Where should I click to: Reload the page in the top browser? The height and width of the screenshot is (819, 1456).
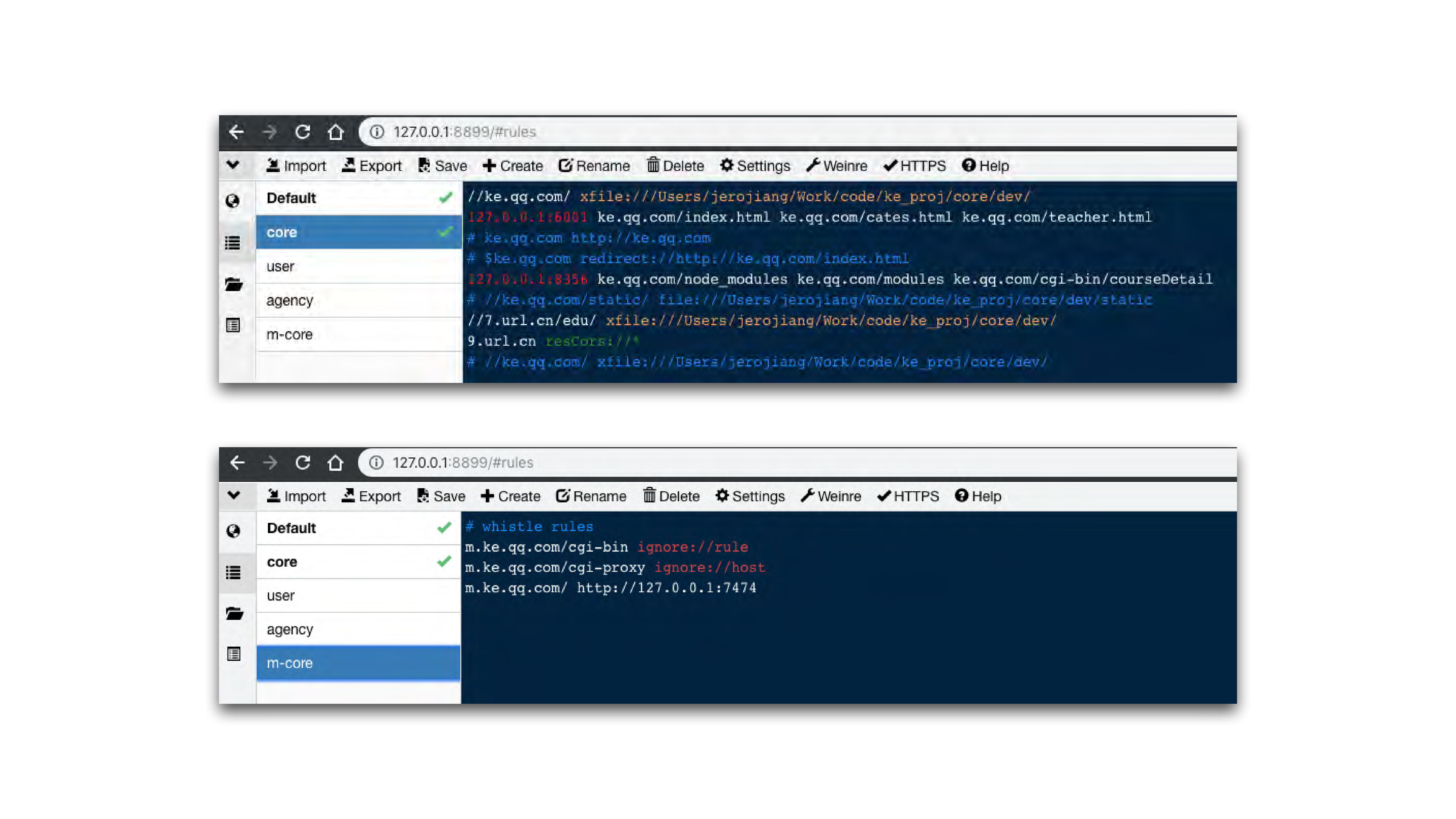tap(302, 132)
